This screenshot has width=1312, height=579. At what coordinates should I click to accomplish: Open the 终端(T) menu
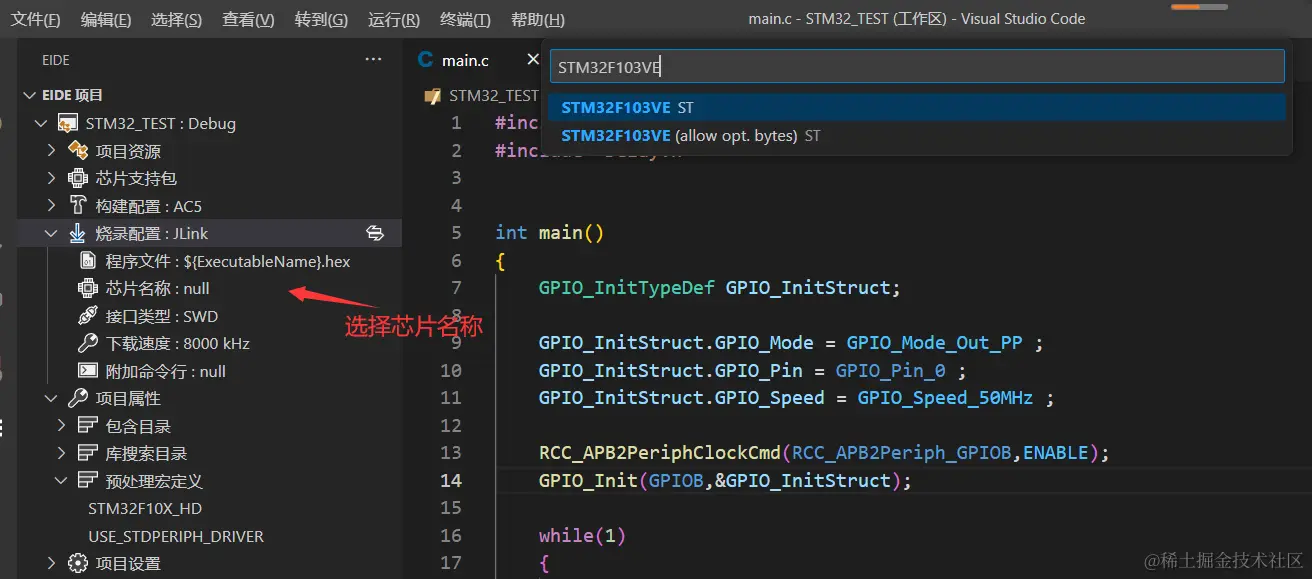tap(465, 19)
